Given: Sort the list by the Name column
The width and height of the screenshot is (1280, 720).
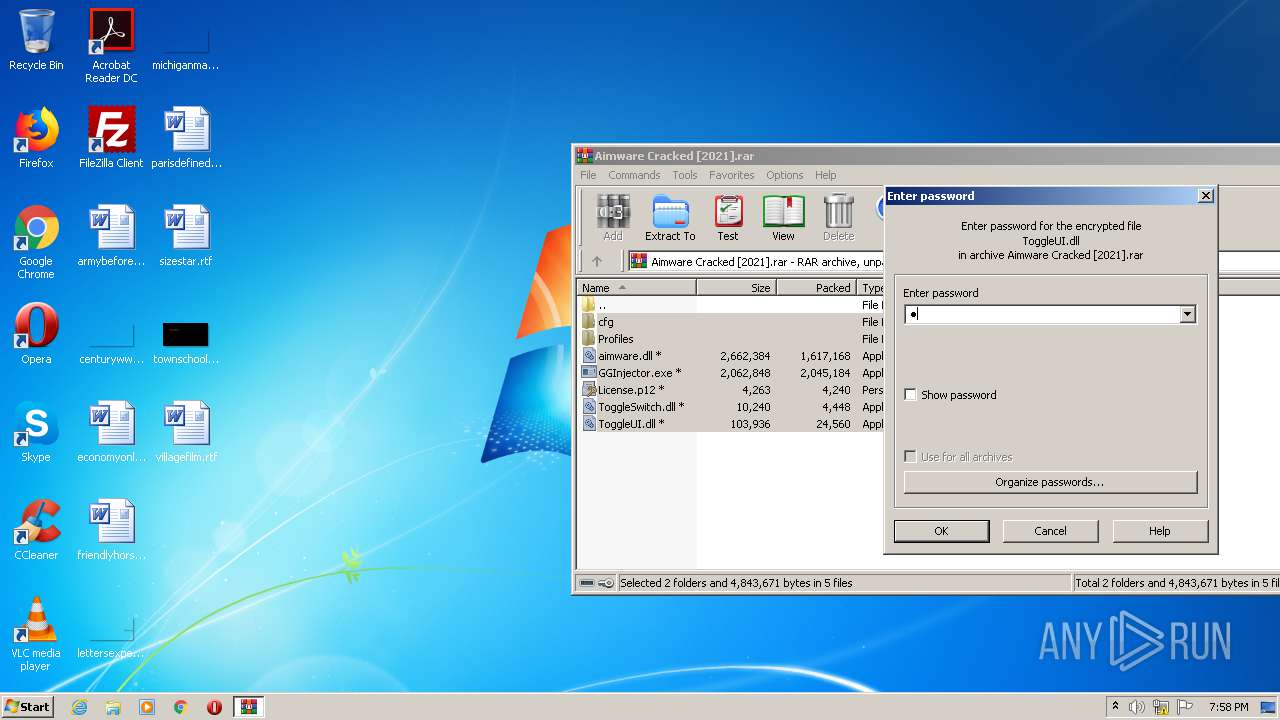Looking at the screenshot, I should (x=637, y=288).
